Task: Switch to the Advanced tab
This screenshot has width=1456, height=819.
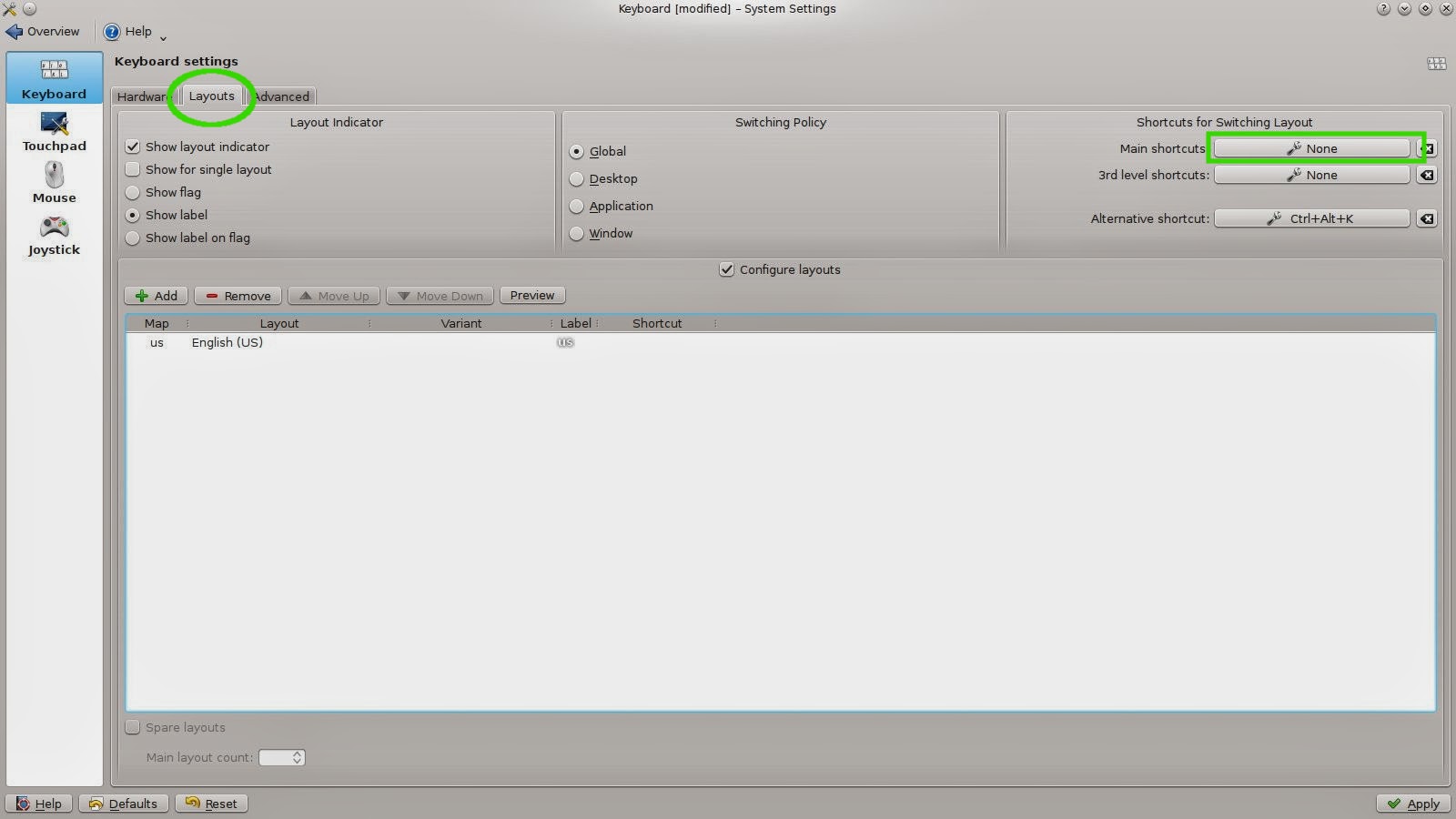Action: click(281, 96)
